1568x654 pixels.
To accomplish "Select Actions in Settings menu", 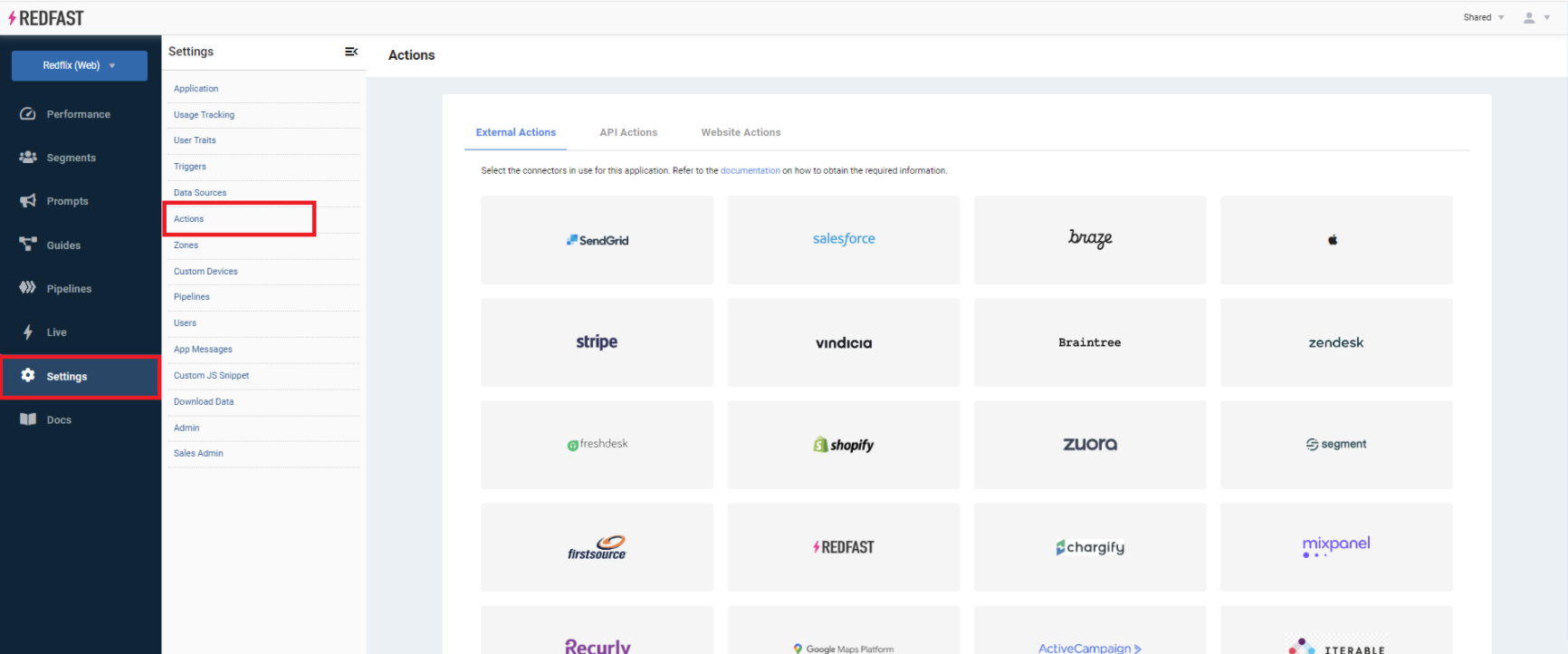I will [189, 219].
